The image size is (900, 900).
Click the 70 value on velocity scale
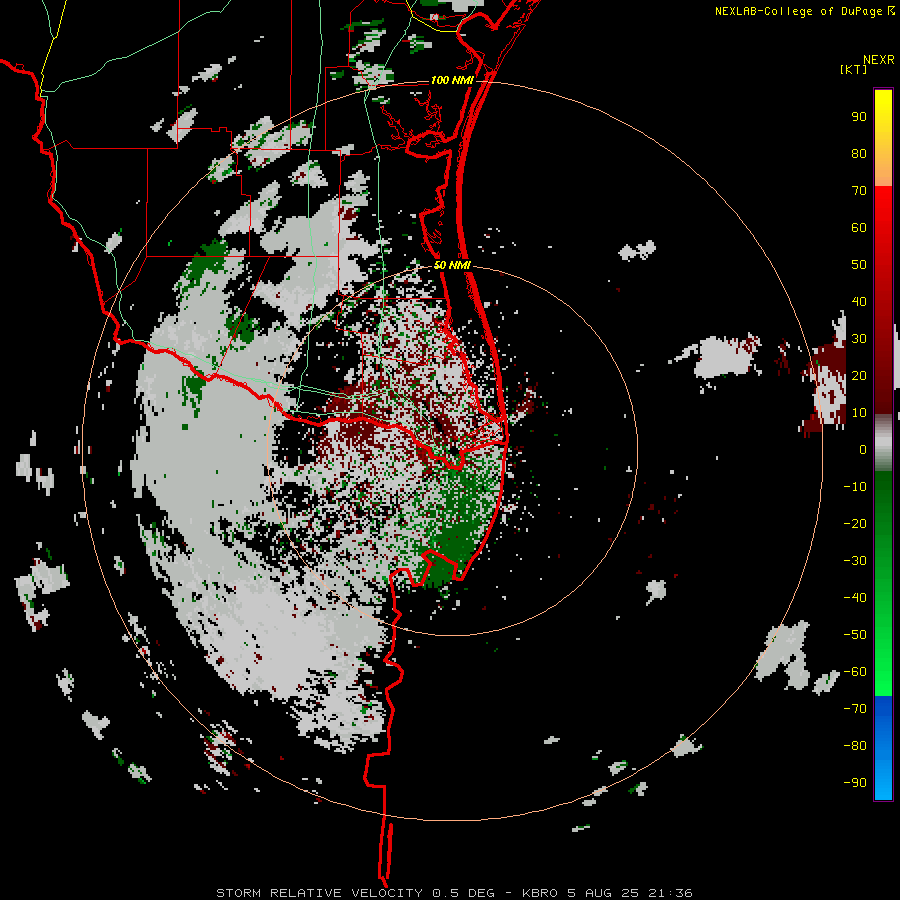[859, 191]
